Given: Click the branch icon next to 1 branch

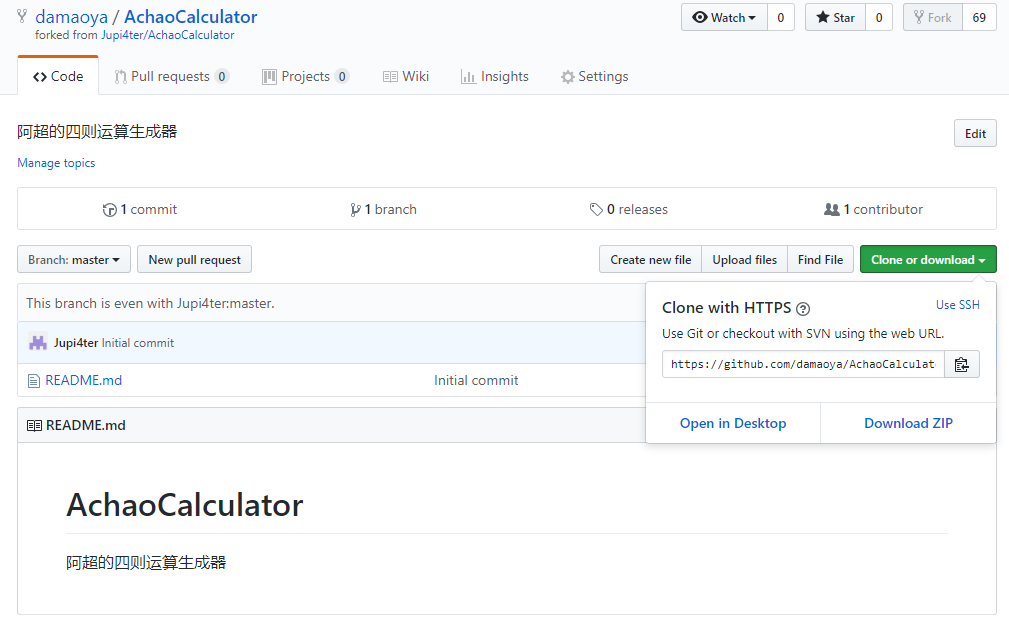Looking at the screenshot, I should pos(355,210).
